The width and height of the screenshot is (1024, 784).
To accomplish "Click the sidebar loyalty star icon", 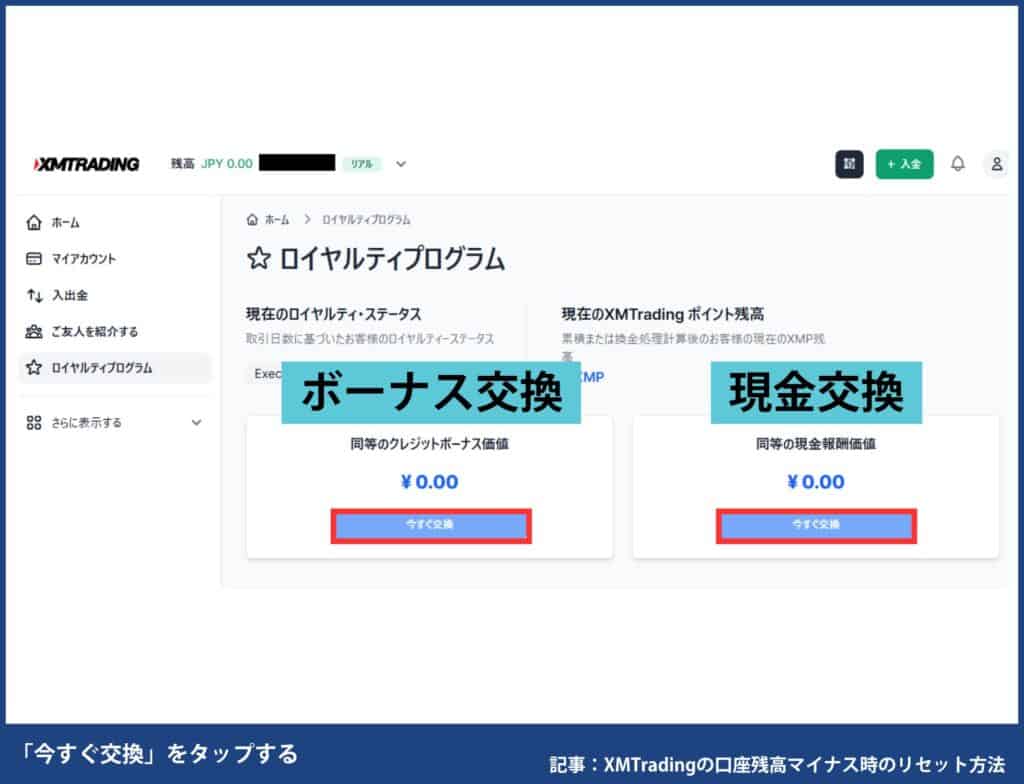I will coord(34,368).
